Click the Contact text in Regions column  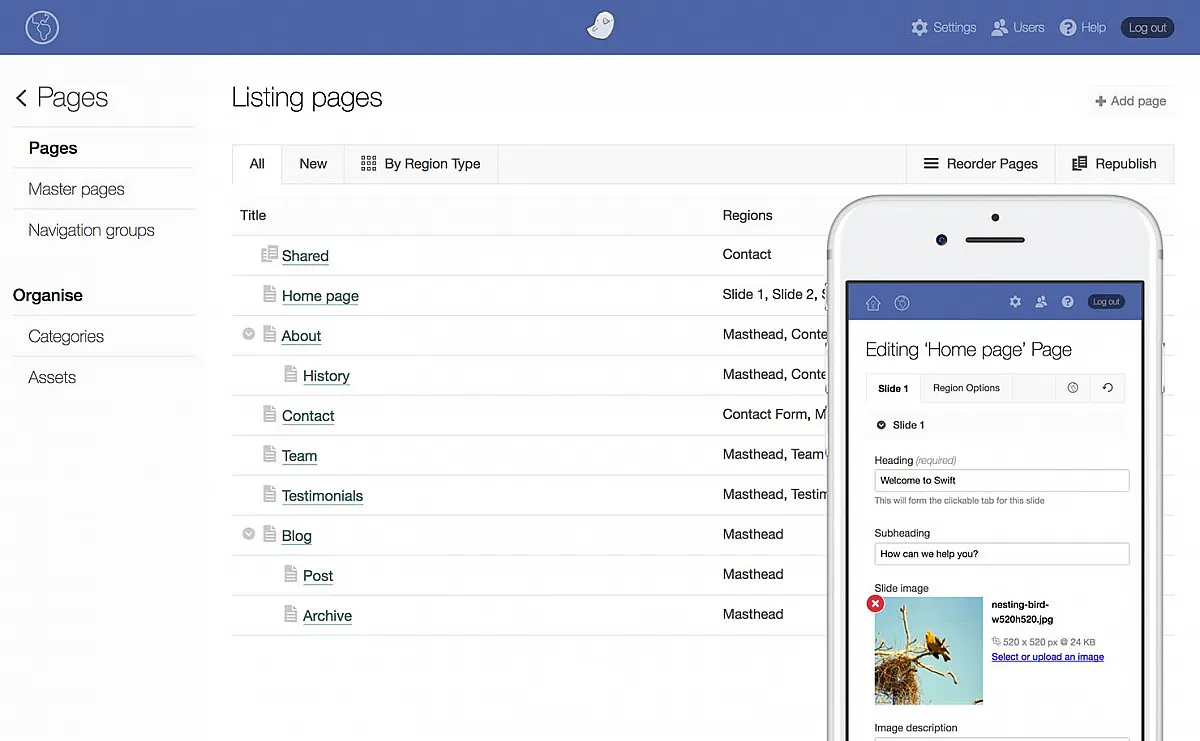point(747,254)
